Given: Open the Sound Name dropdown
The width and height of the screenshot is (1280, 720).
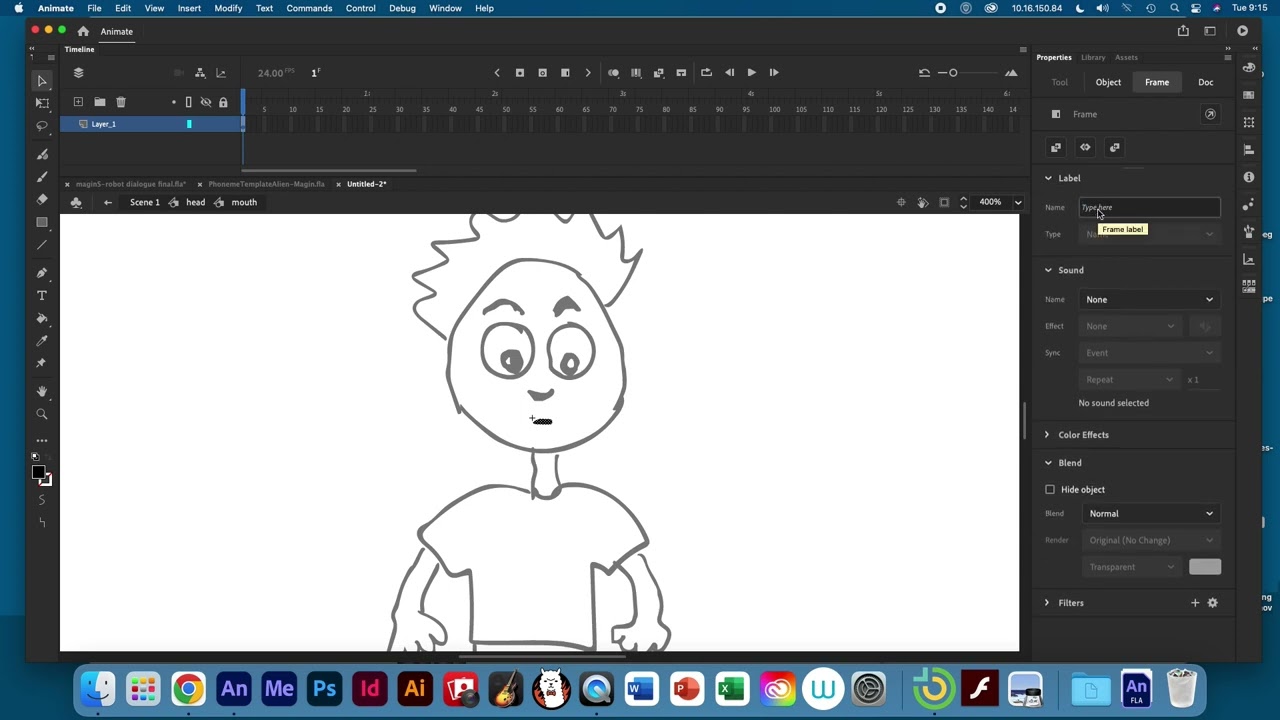Looking at the screenshot, I should click(1150, 299).
